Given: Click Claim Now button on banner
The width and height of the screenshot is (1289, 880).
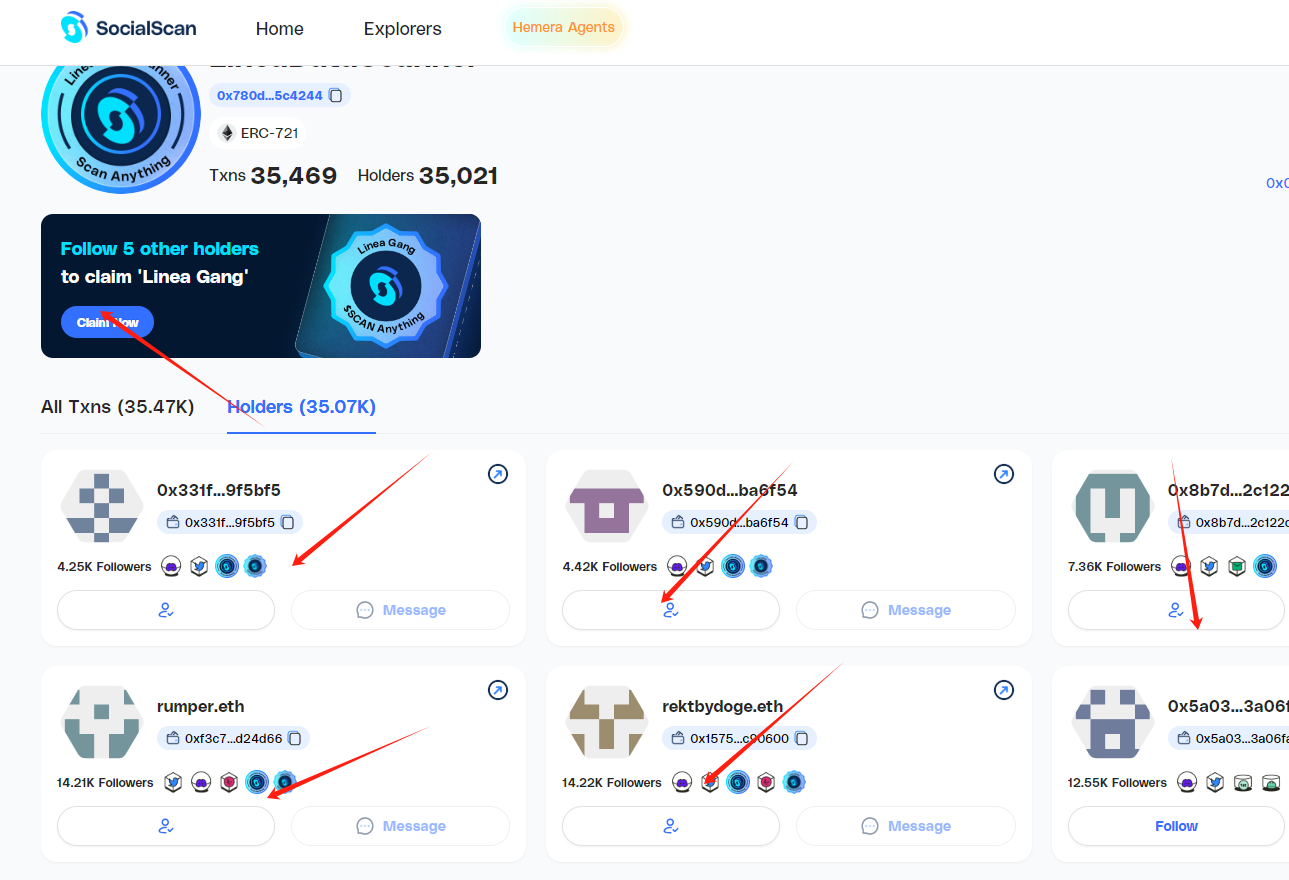Looking at the screenshot, I should click(x=108, y=322).
